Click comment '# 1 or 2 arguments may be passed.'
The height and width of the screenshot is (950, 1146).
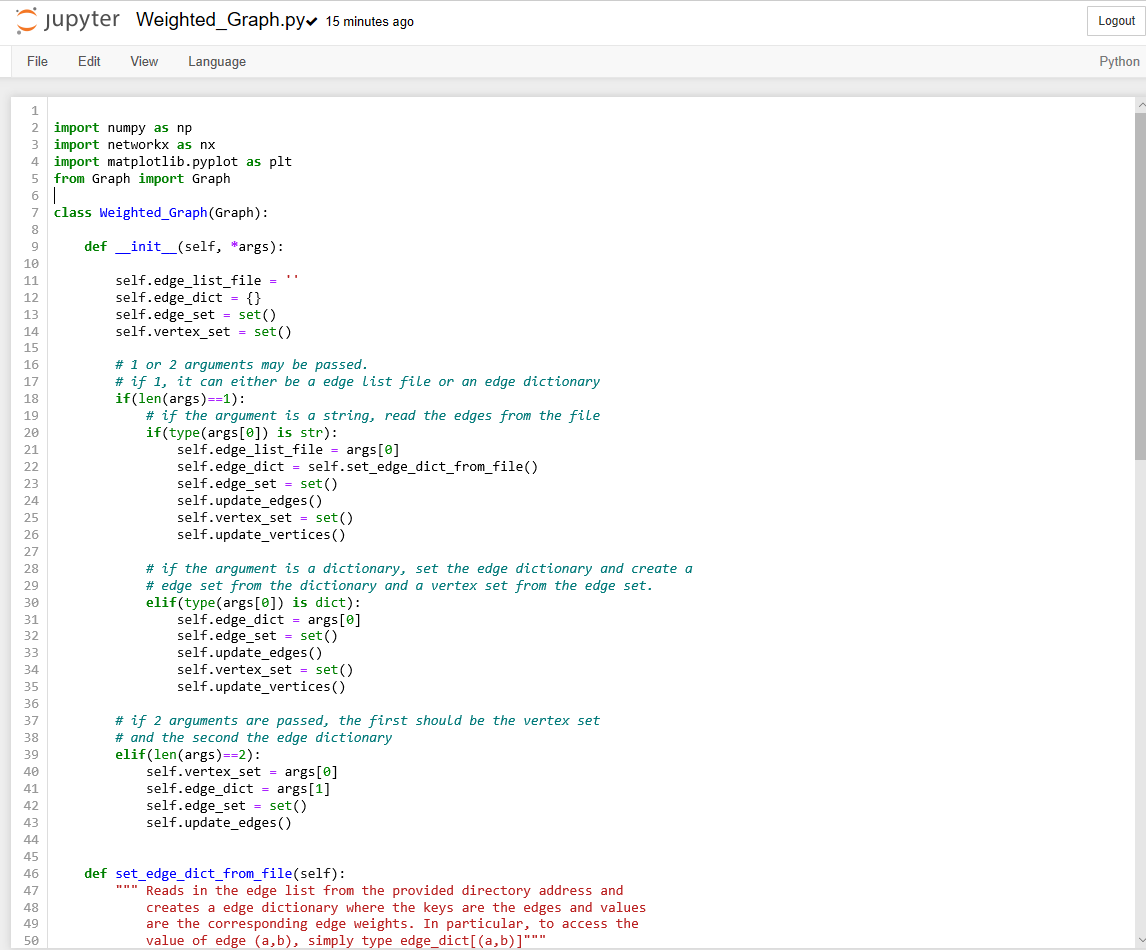coord(241,365)
